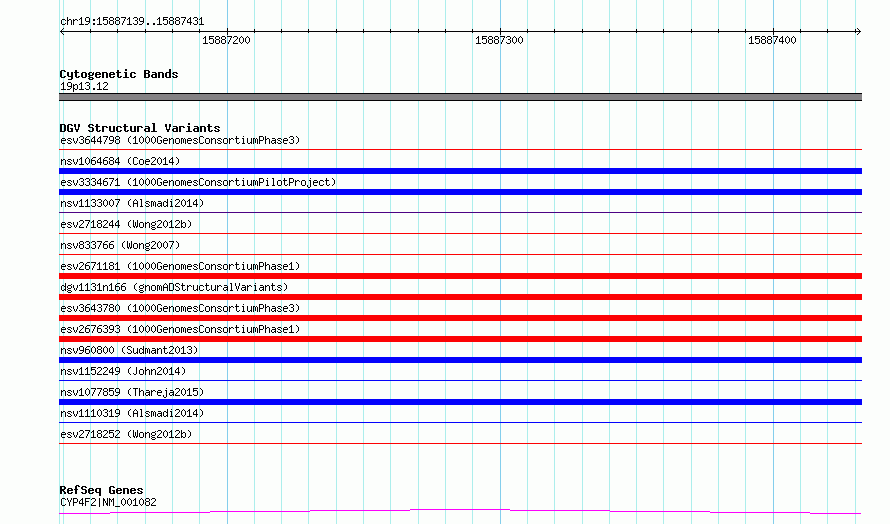
Task: Click the chr19:15887139..15887431 region label
Action: (132, 22)
